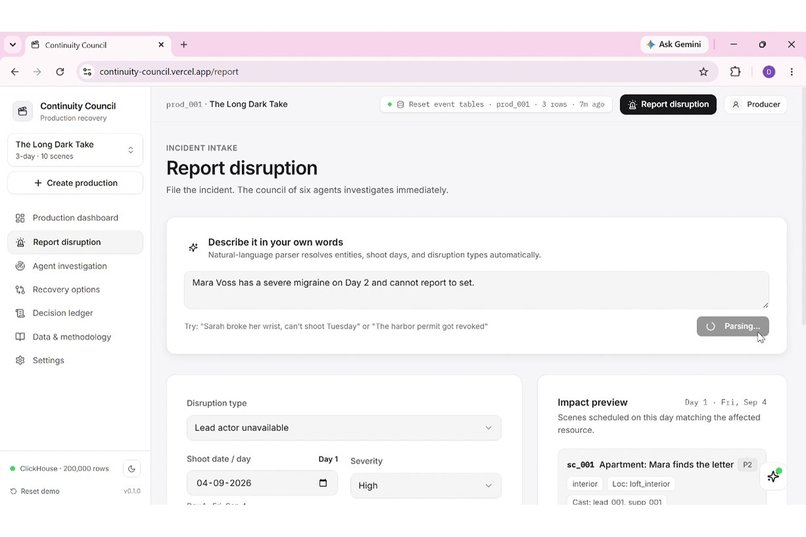Click the site information icon in address bar

(87, 72)
